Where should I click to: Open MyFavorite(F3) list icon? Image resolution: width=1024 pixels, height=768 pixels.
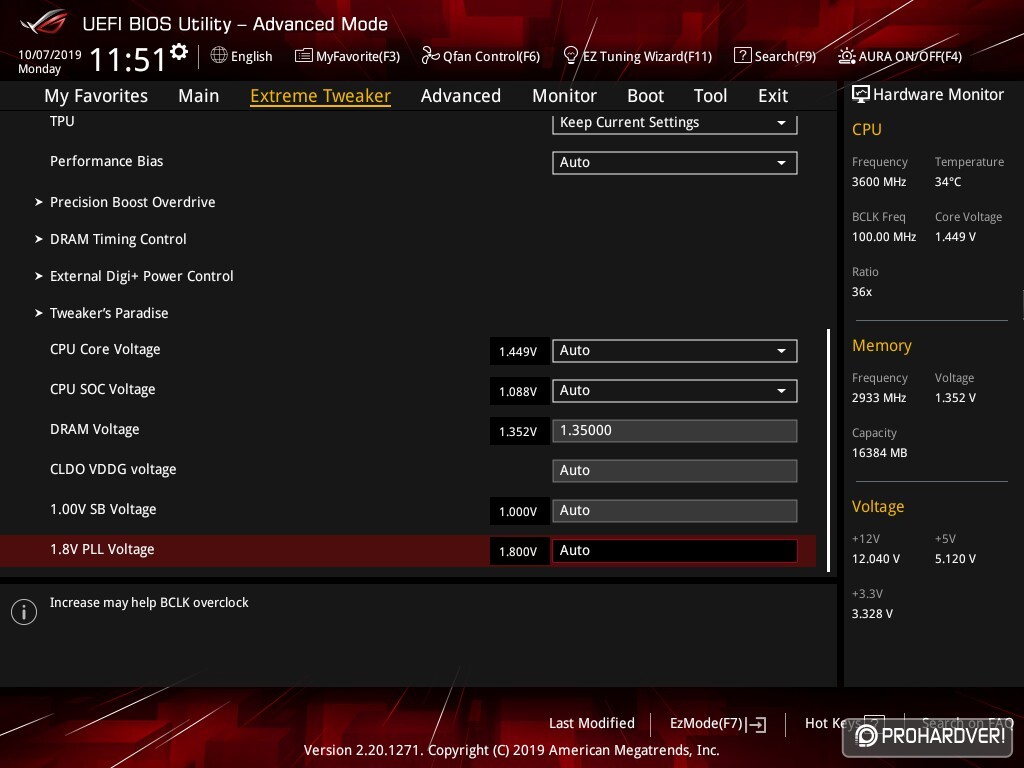pyautogui.click(x=303, y=56)
